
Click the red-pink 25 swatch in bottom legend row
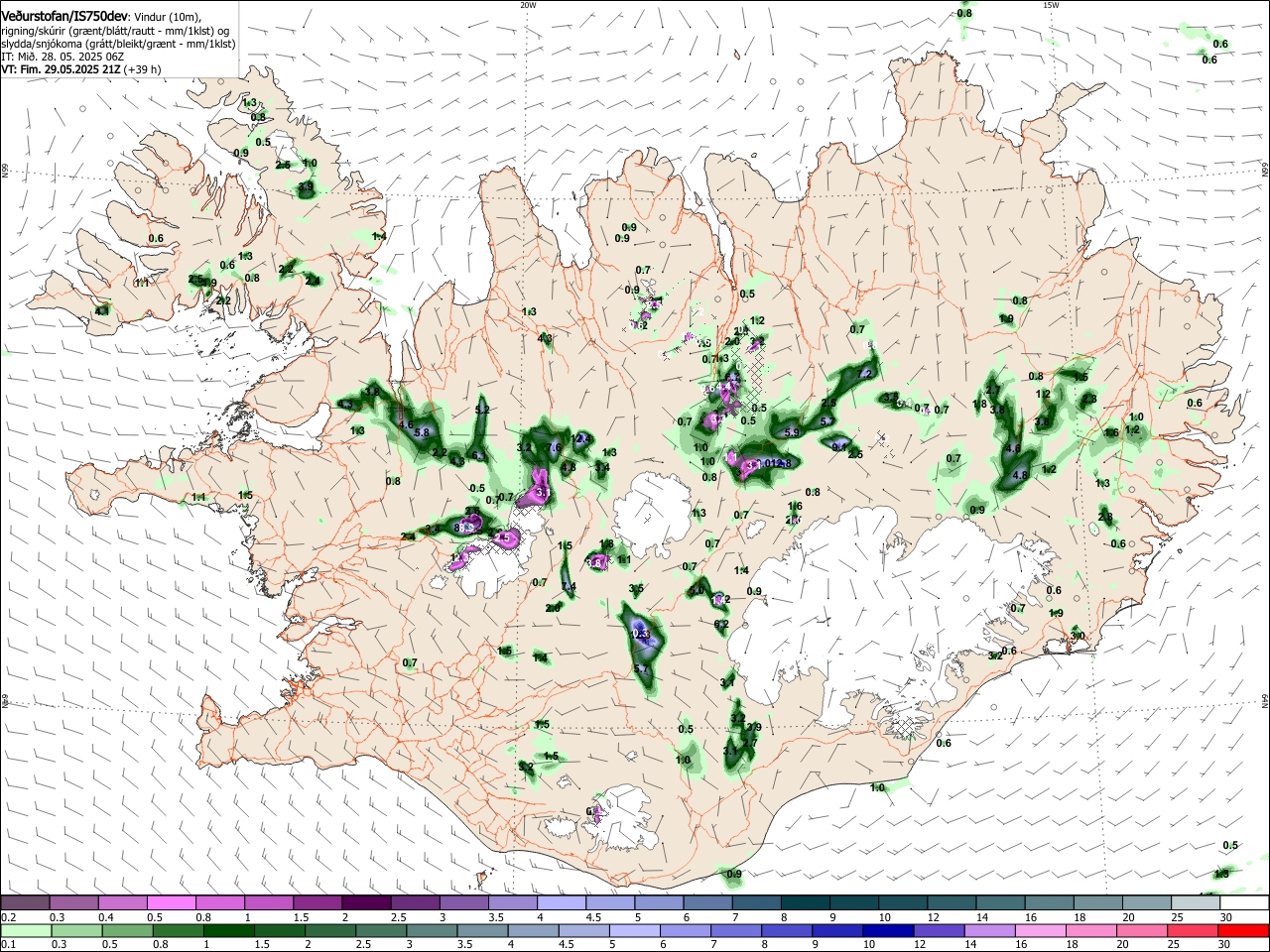[x=1195, y=930]
